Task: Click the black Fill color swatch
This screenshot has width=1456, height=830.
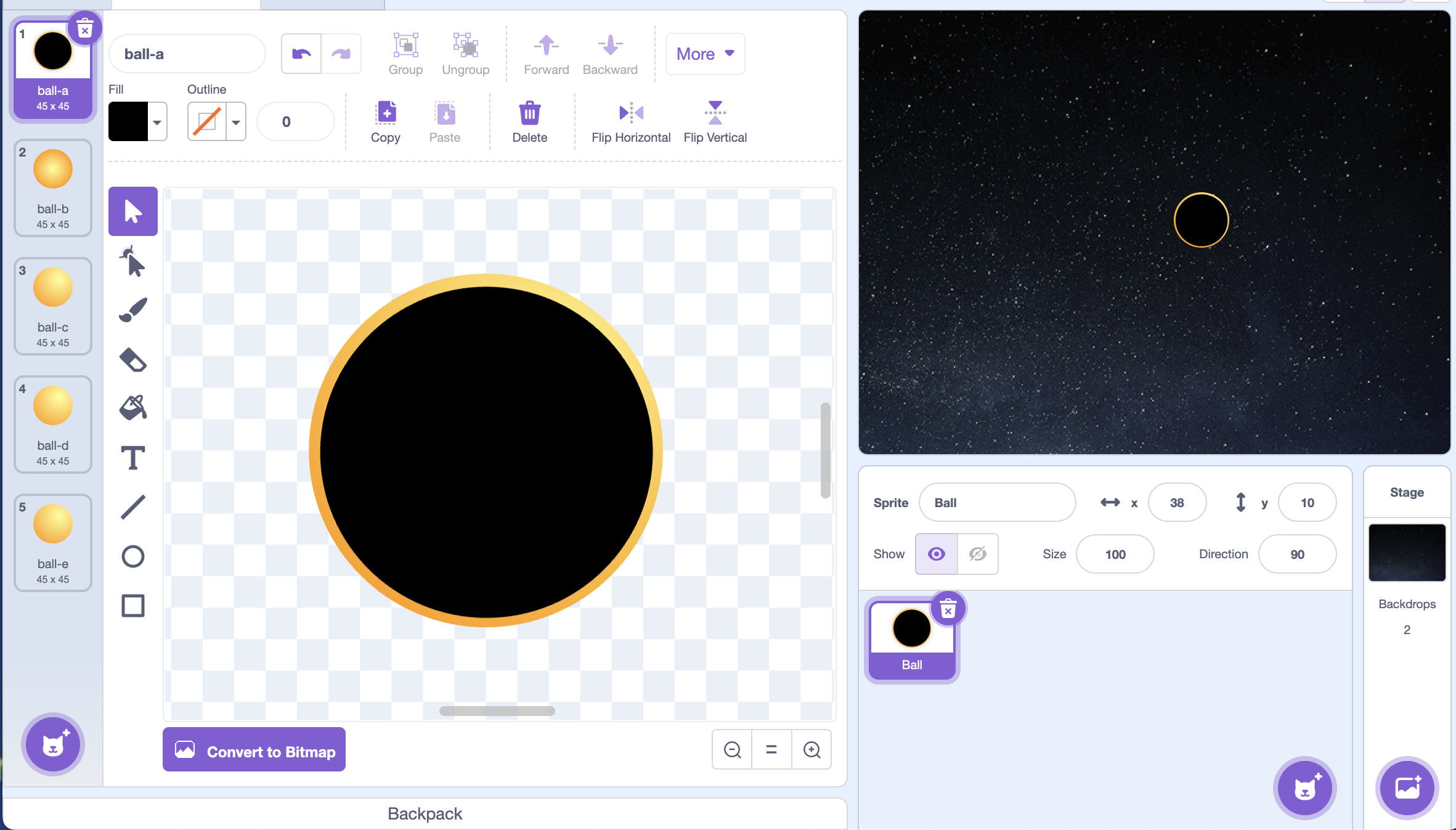Action: click(x=129, y=121)
